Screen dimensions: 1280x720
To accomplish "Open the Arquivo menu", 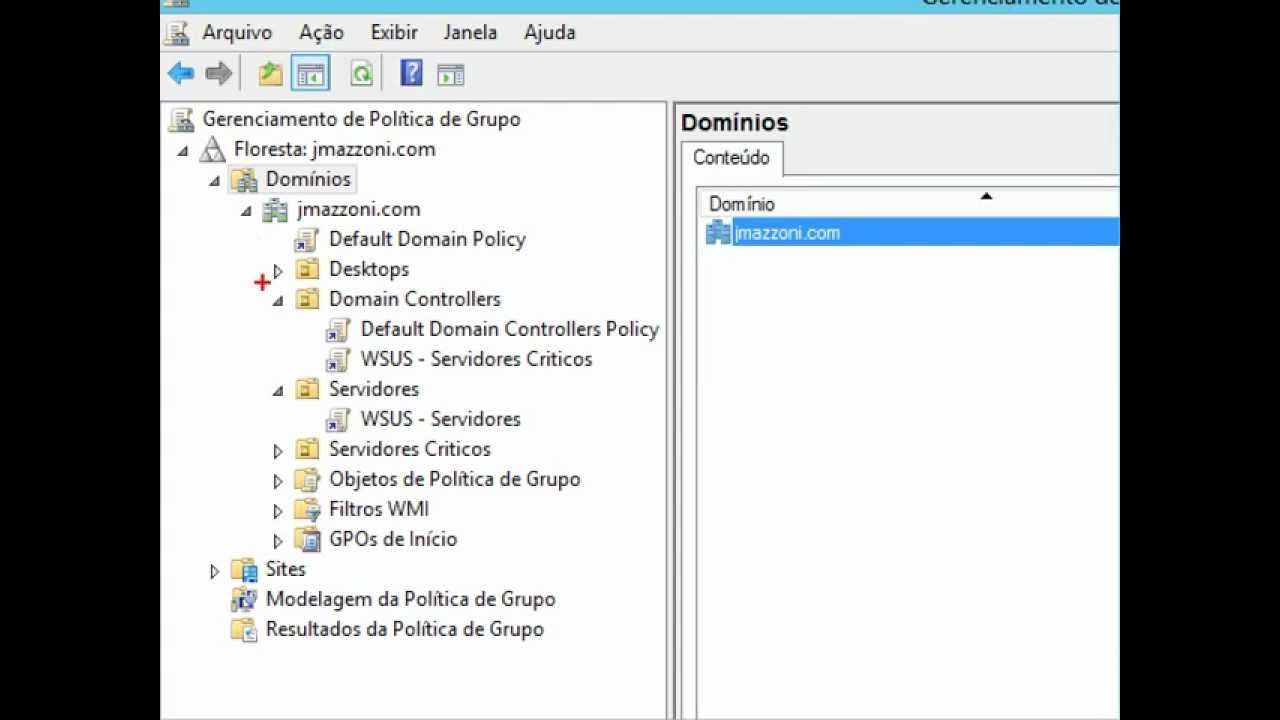I will (x=237, y=32).
